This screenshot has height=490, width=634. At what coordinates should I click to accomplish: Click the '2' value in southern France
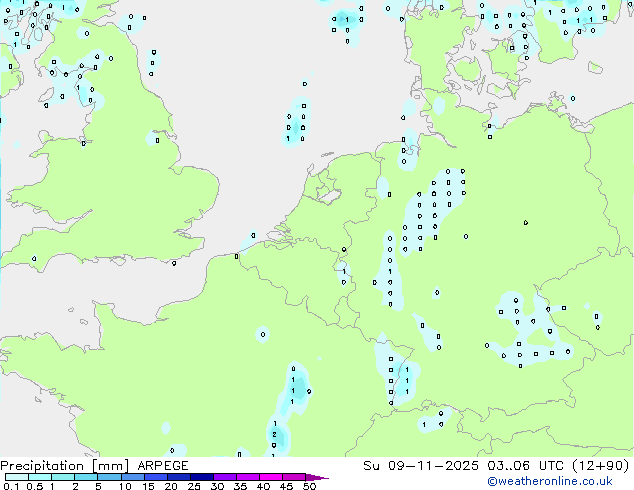click(x=274, y=435)
